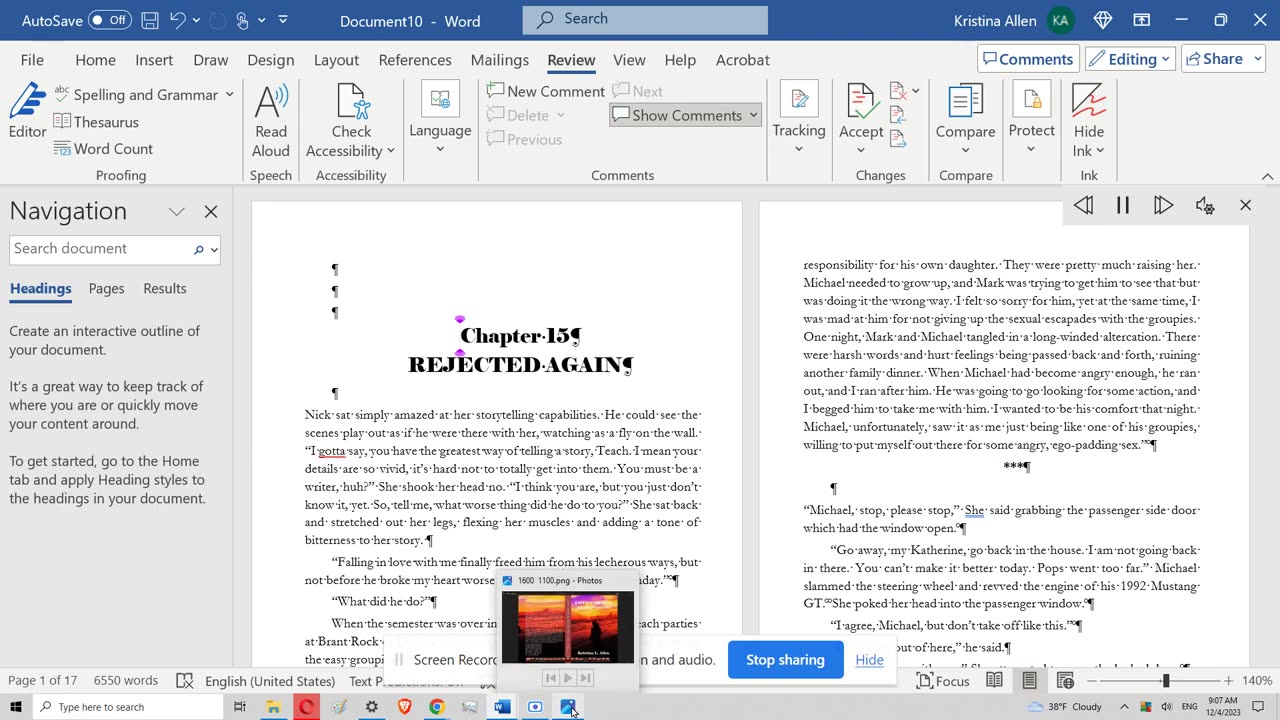Open search options dropdown in Navigation
Image resolution: width=1280 pixels, height=720 pixels.
pyautogui.click(x=213, y=249)
